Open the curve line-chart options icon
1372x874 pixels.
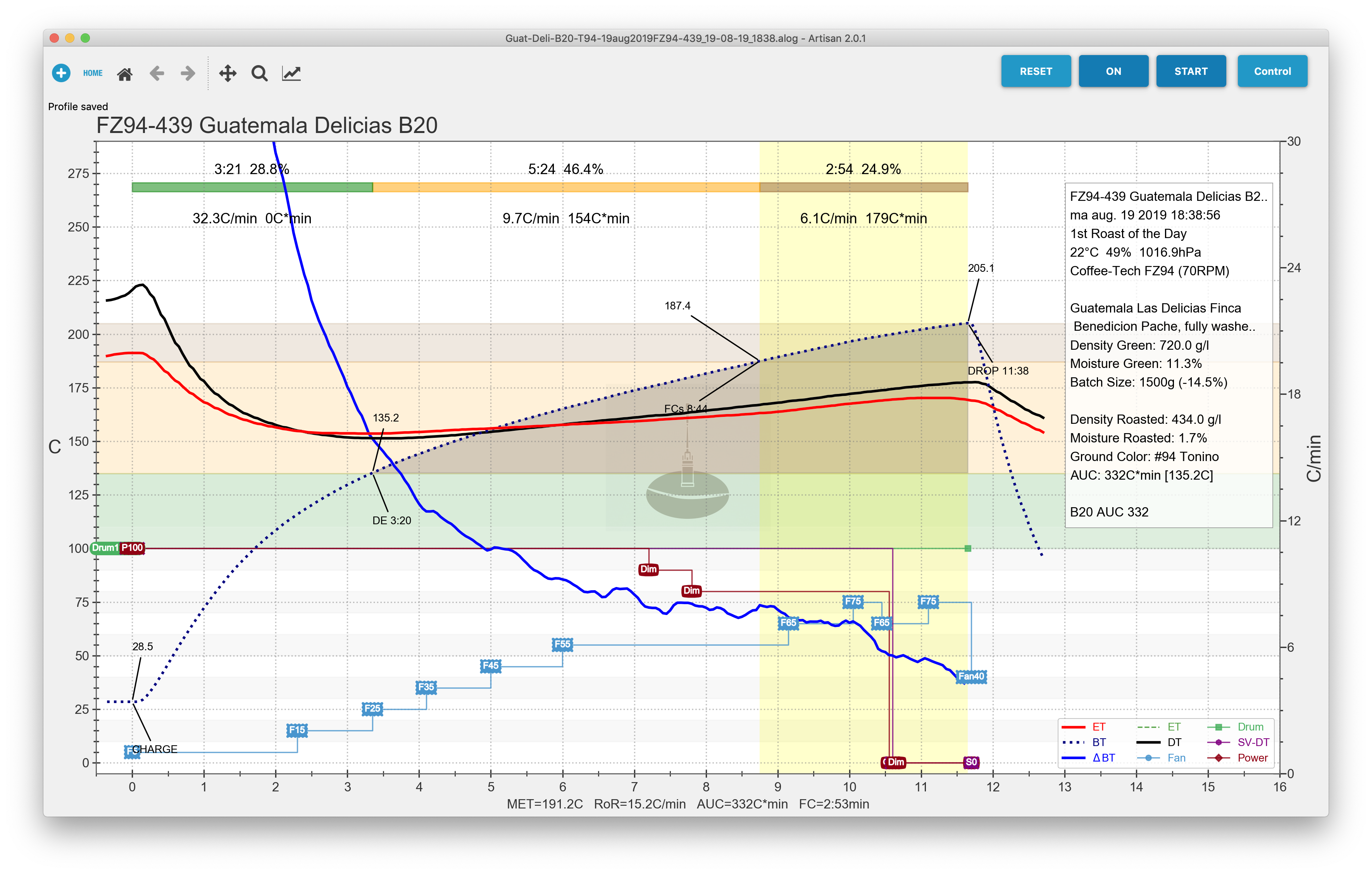click(x=291, y=73)
